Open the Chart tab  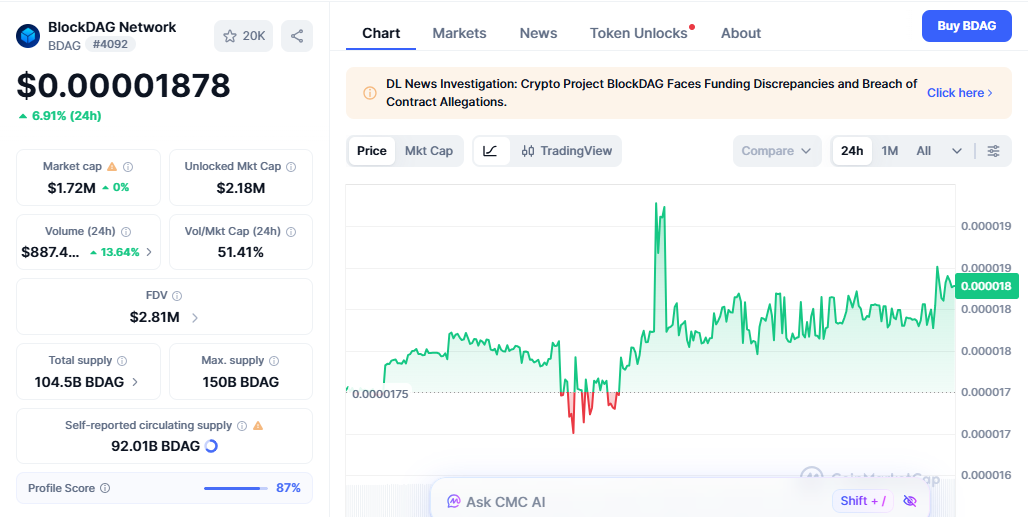coord(381,33)
